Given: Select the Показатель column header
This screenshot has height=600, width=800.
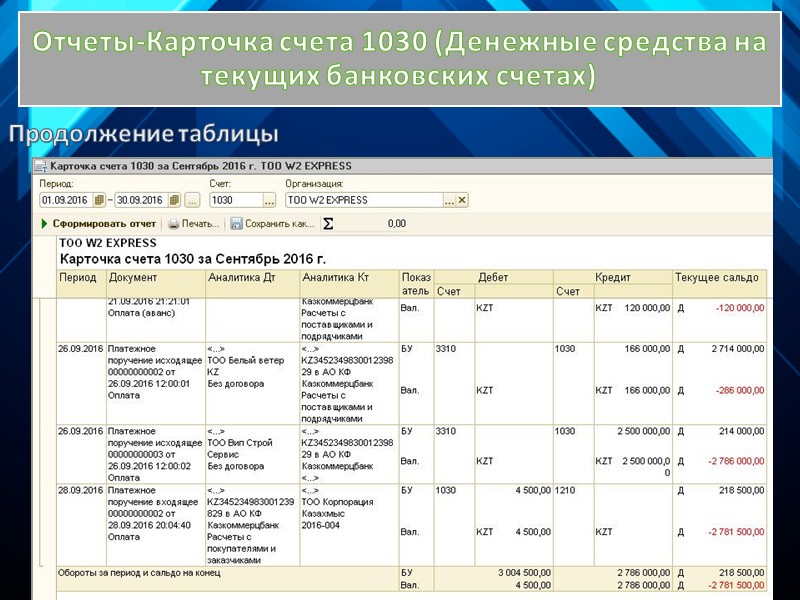Looking at the screenshot, I should pyautogui.click(x=416, y=284).
